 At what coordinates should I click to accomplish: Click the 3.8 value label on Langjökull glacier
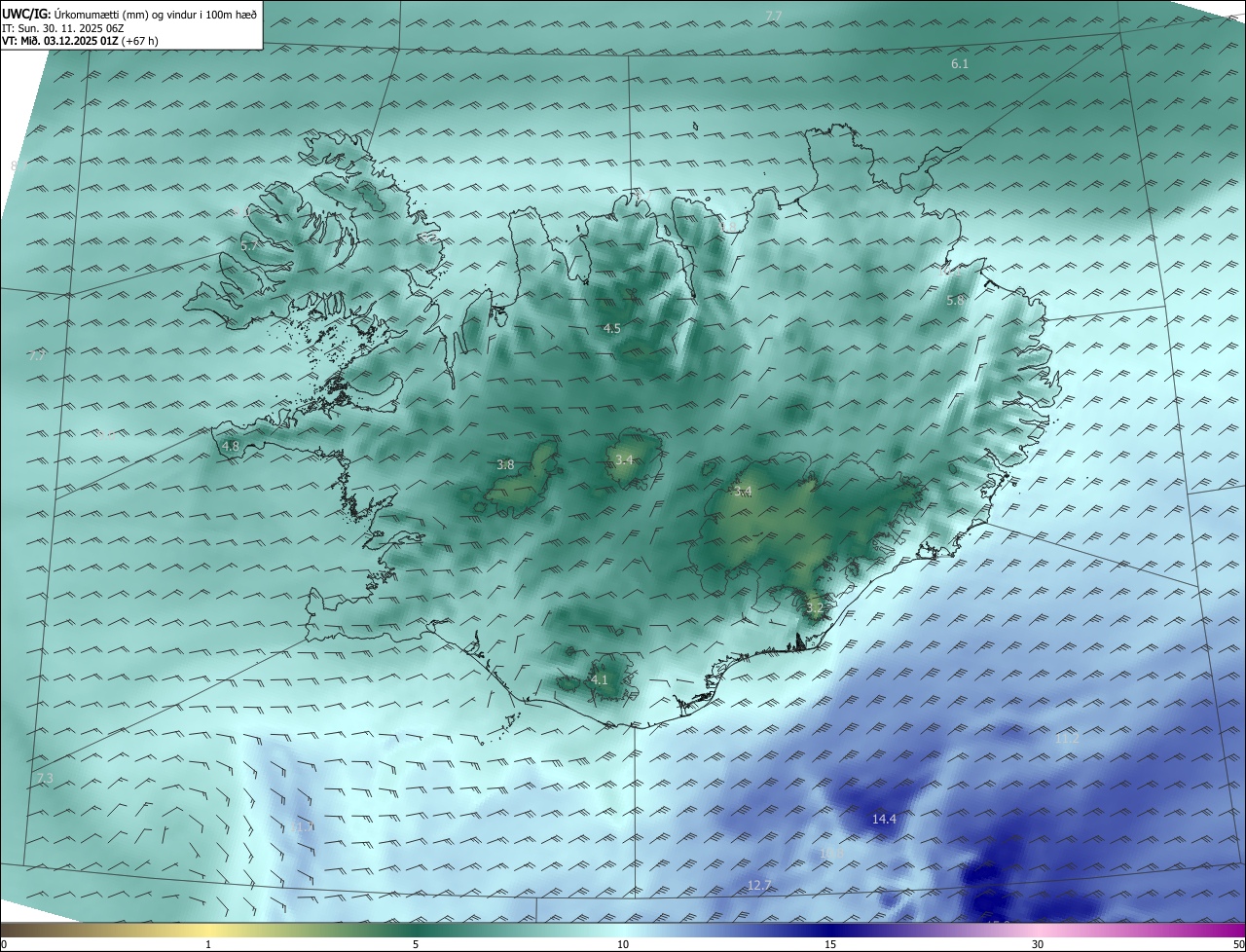pos(505,465)
